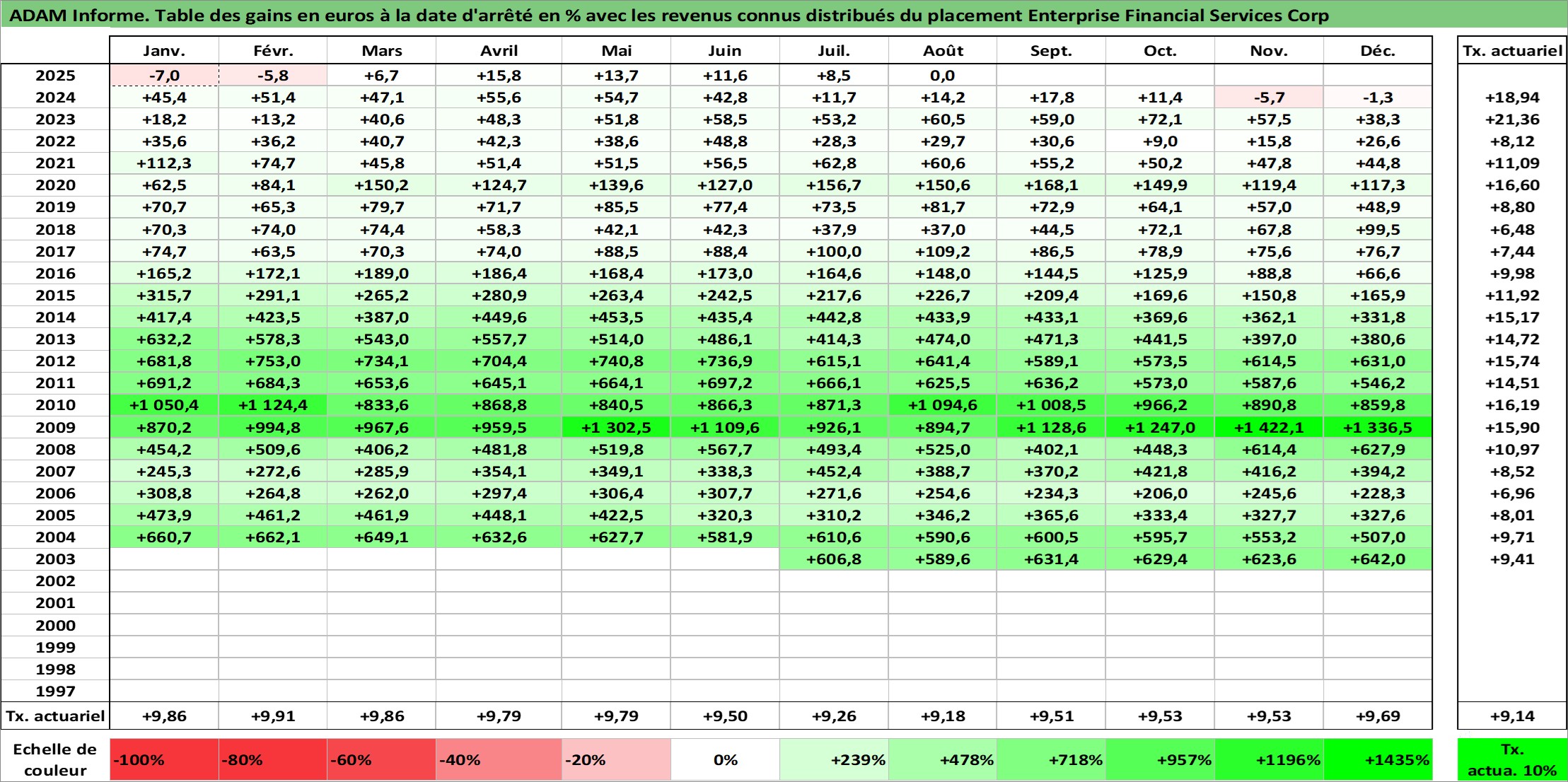Select the +753,0 cell in Févr. 2012

pos(273,361)
